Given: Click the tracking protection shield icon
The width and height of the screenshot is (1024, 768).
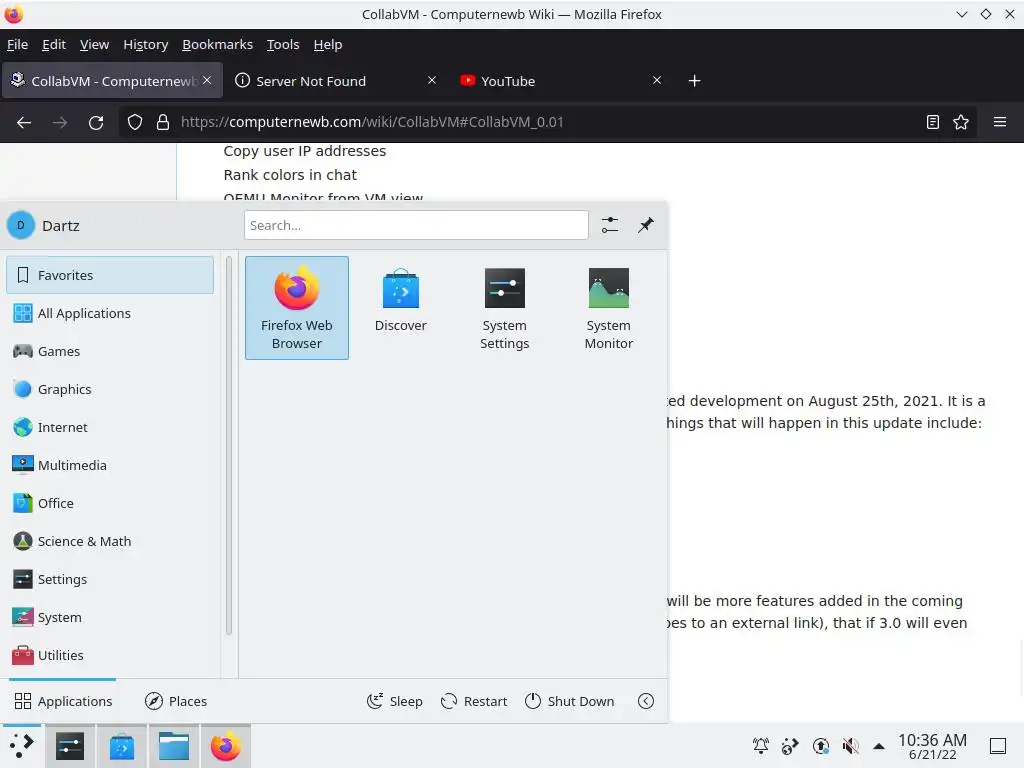Looking at the screenshot, I should pos(135,122).
